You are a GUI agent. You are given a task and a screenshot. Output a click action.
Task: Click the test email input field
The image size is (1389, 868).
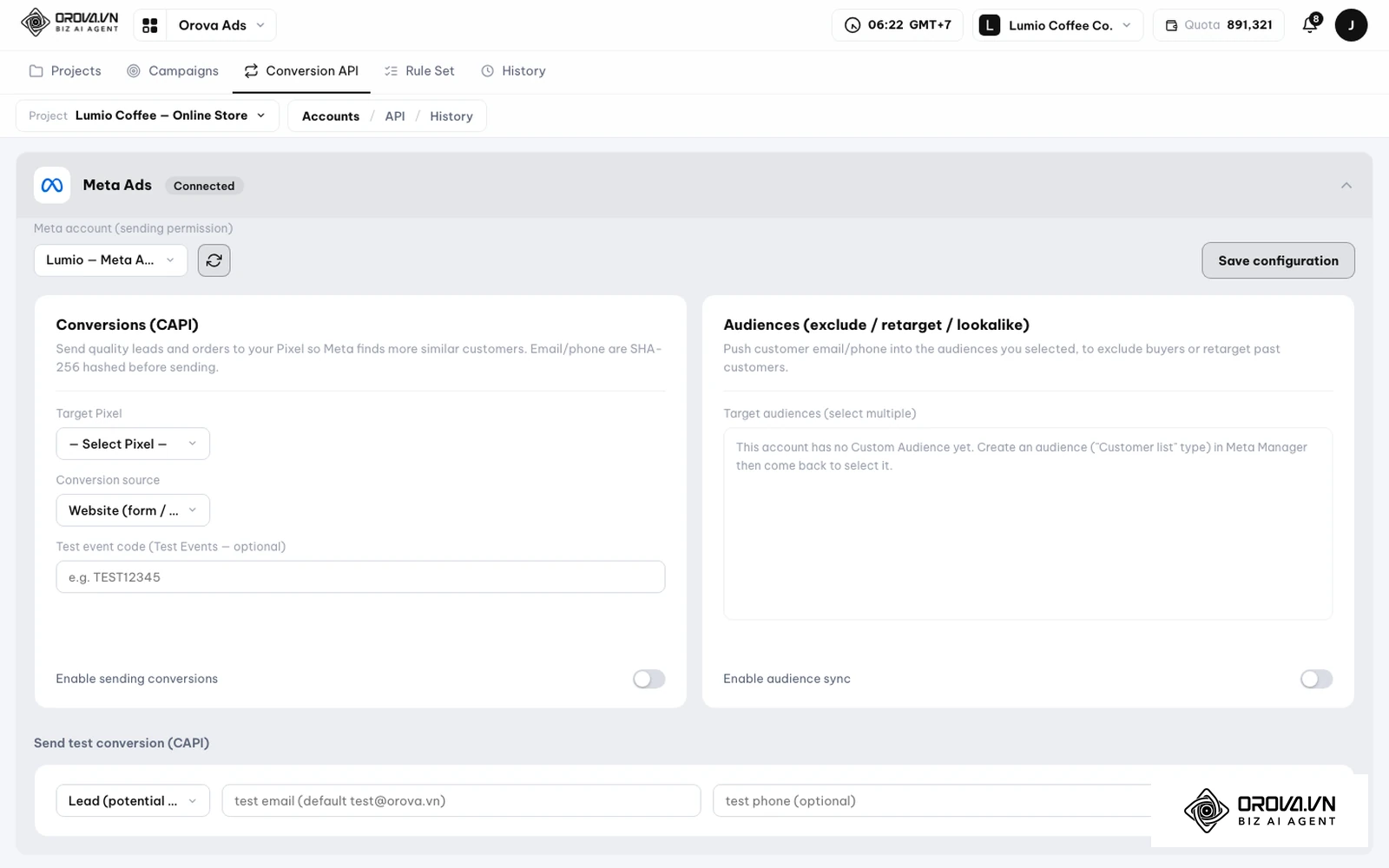click(x=461, y=801)
